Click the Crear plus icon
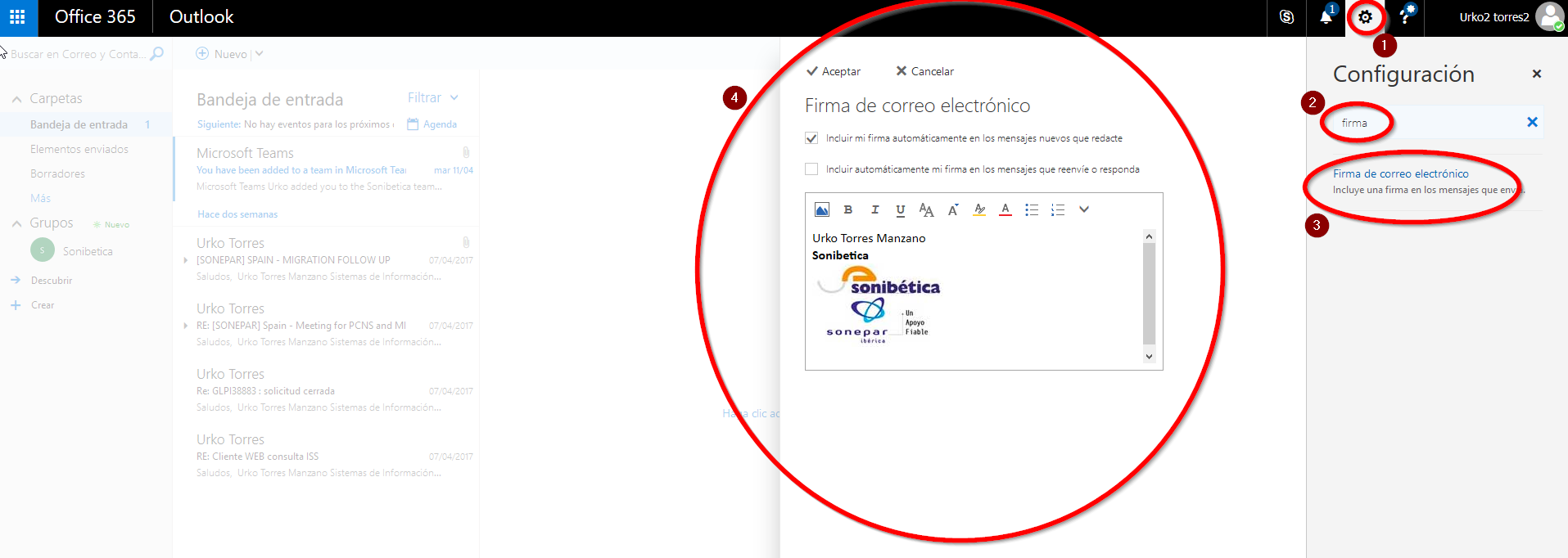This screenshot has width=1568, height=558. (16, 305)
